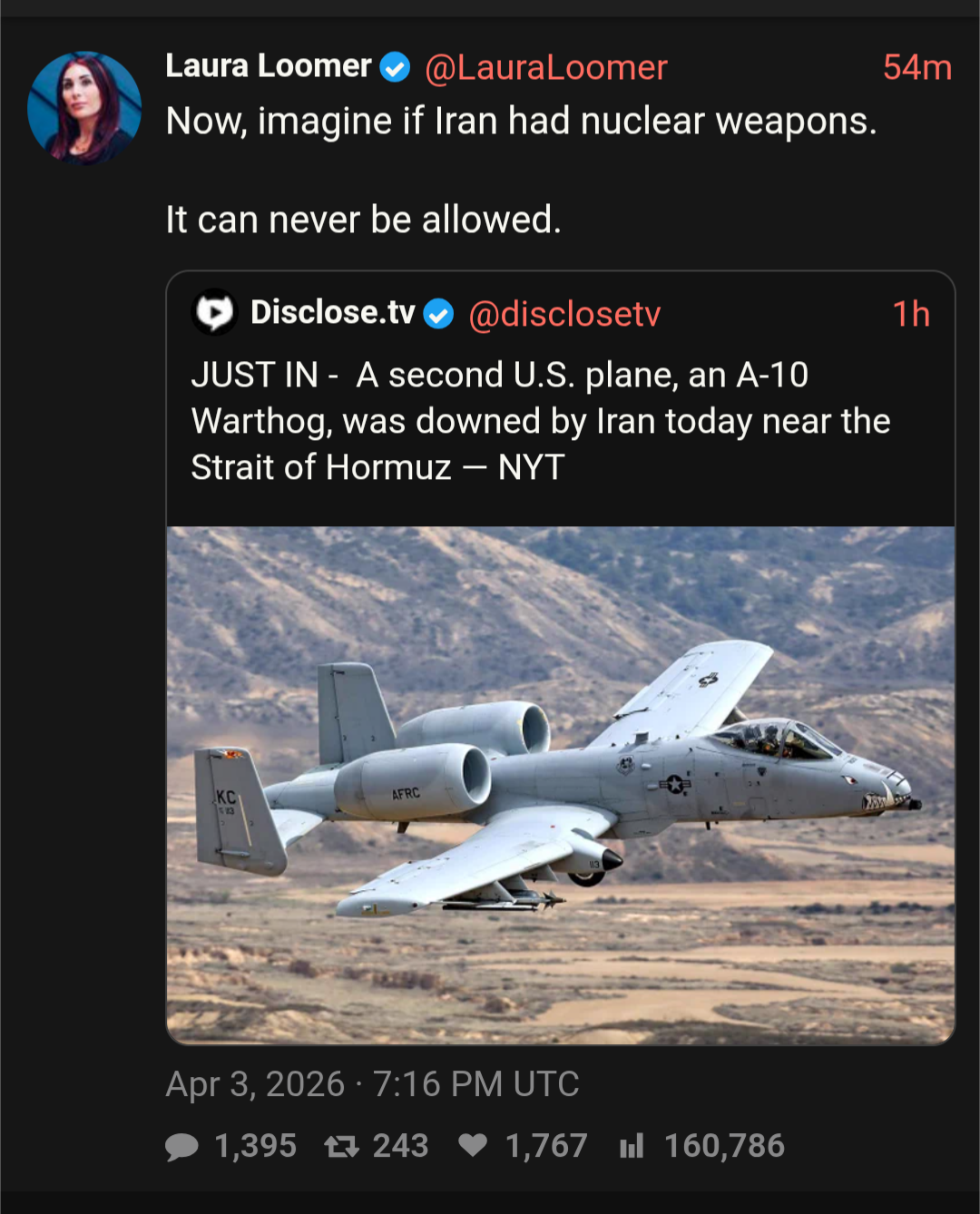This screenshot has height=1214, width=980.
Task: Click the reply speech bubble icon
Action: coord(181,1147)
